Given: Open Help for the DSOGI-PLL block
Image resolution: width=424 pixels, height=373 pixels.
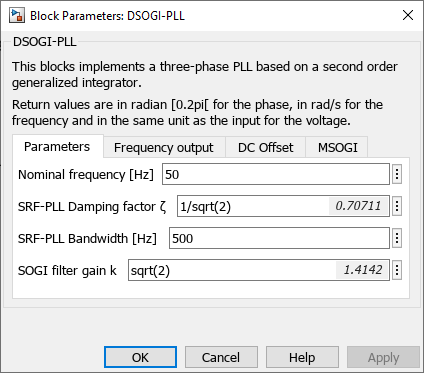Looking at the screenshot, I should tap(302, 357).
